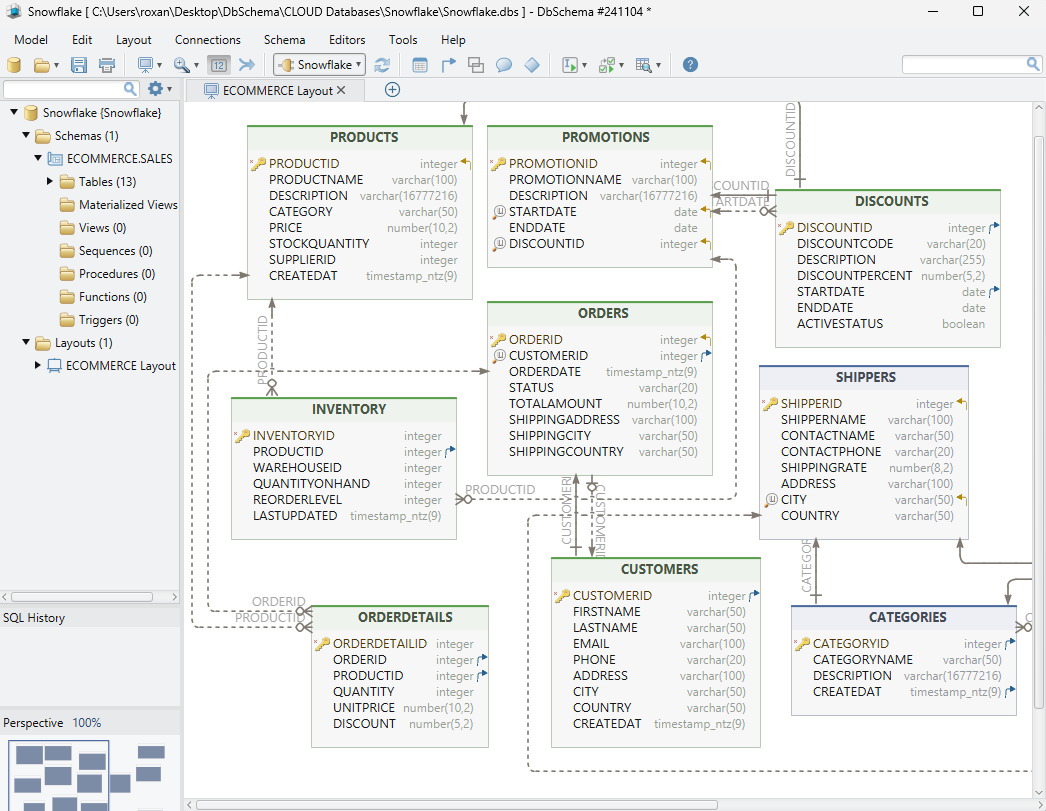Click the Help question-mark icon

[690, 64]
